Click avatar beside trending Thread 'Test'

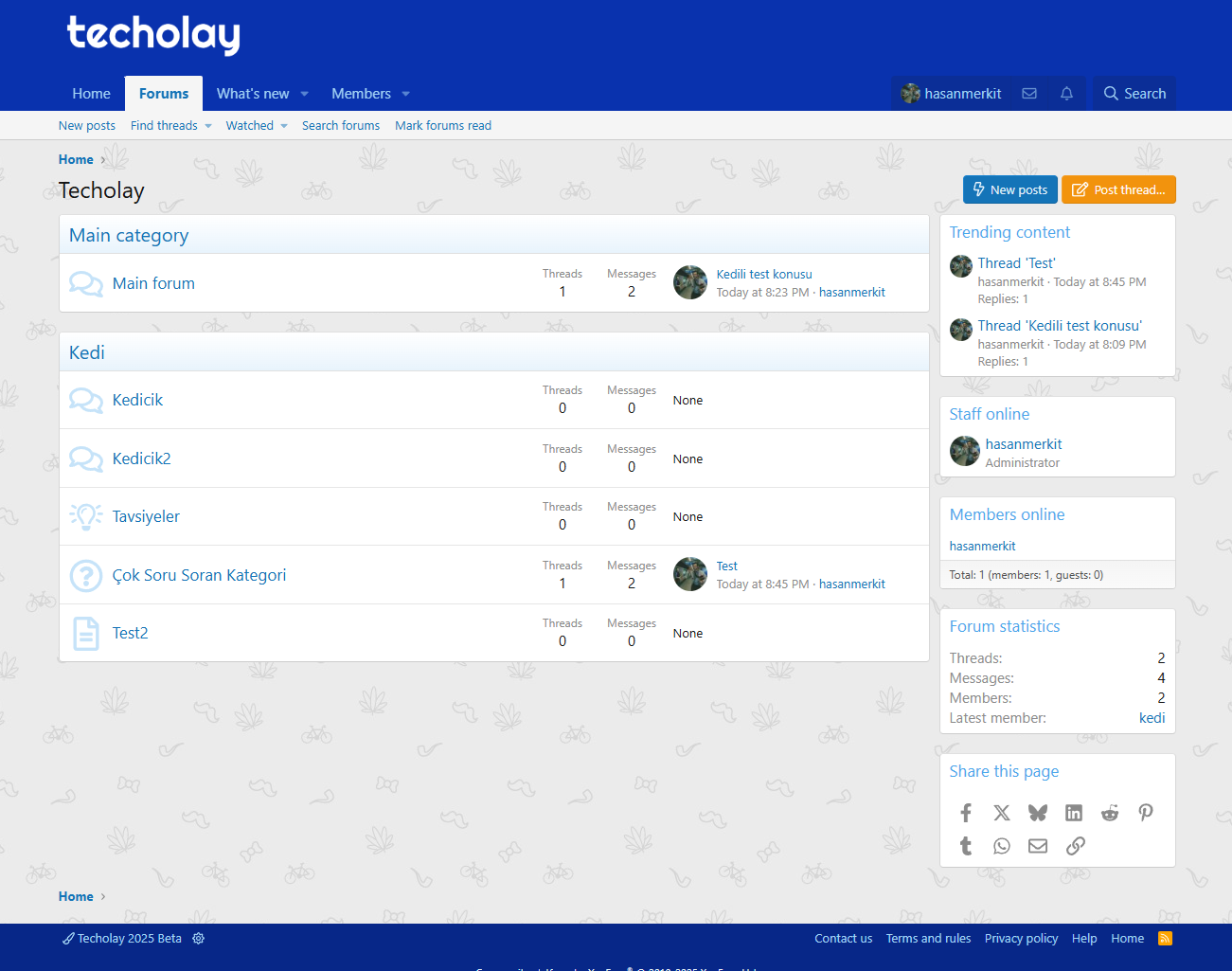coord(961,266)
